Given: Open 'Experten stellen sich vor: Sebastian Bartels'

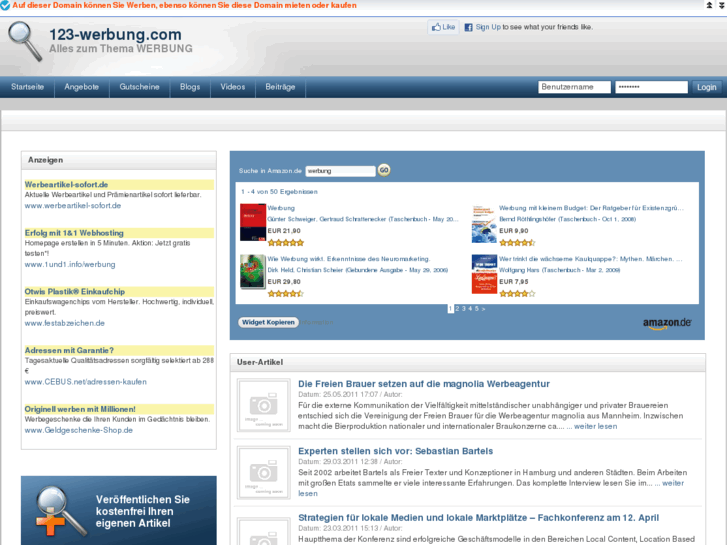Looking at the screenshot, I should pyautogui.click(x=395, y=451).
